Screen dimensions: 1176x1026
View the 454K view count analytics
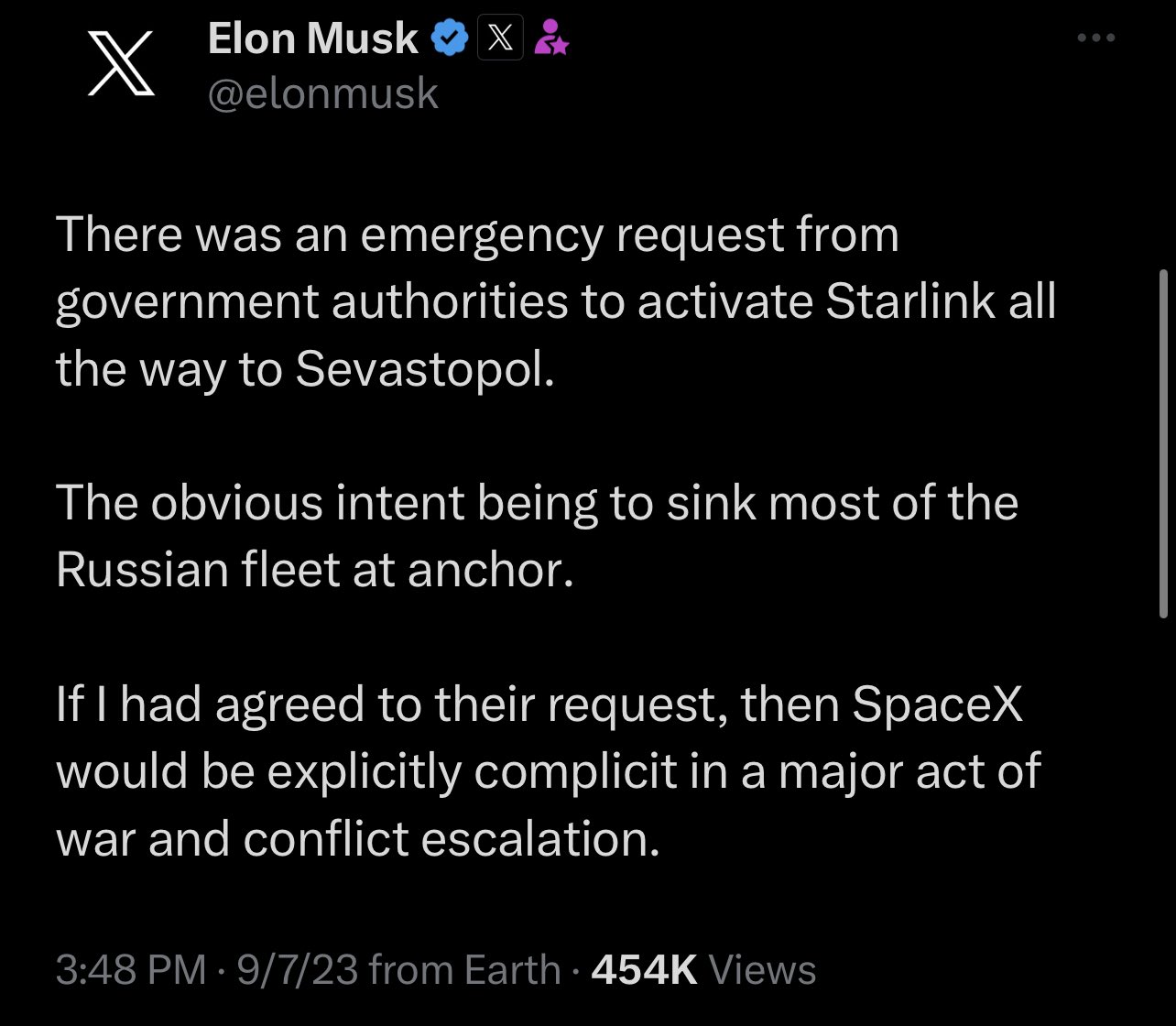point(702,970)
